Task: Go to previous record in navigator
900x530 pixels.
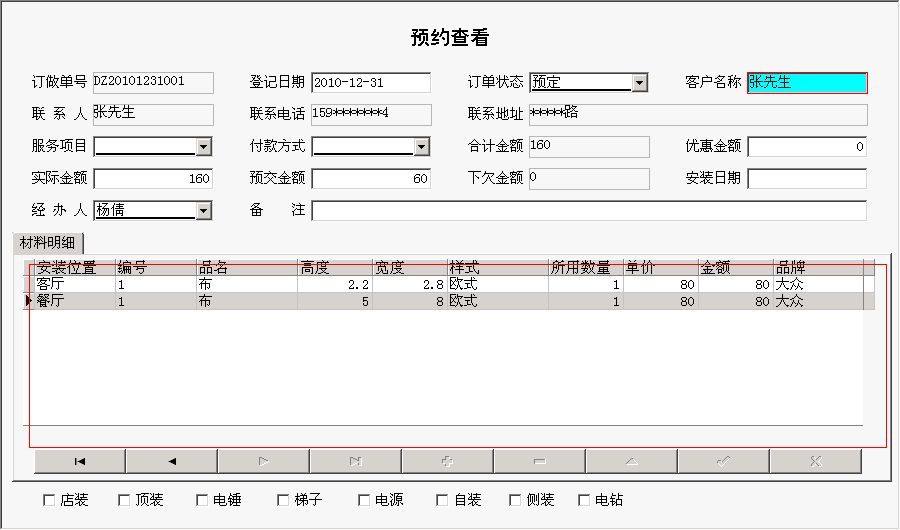Action: 171,461
